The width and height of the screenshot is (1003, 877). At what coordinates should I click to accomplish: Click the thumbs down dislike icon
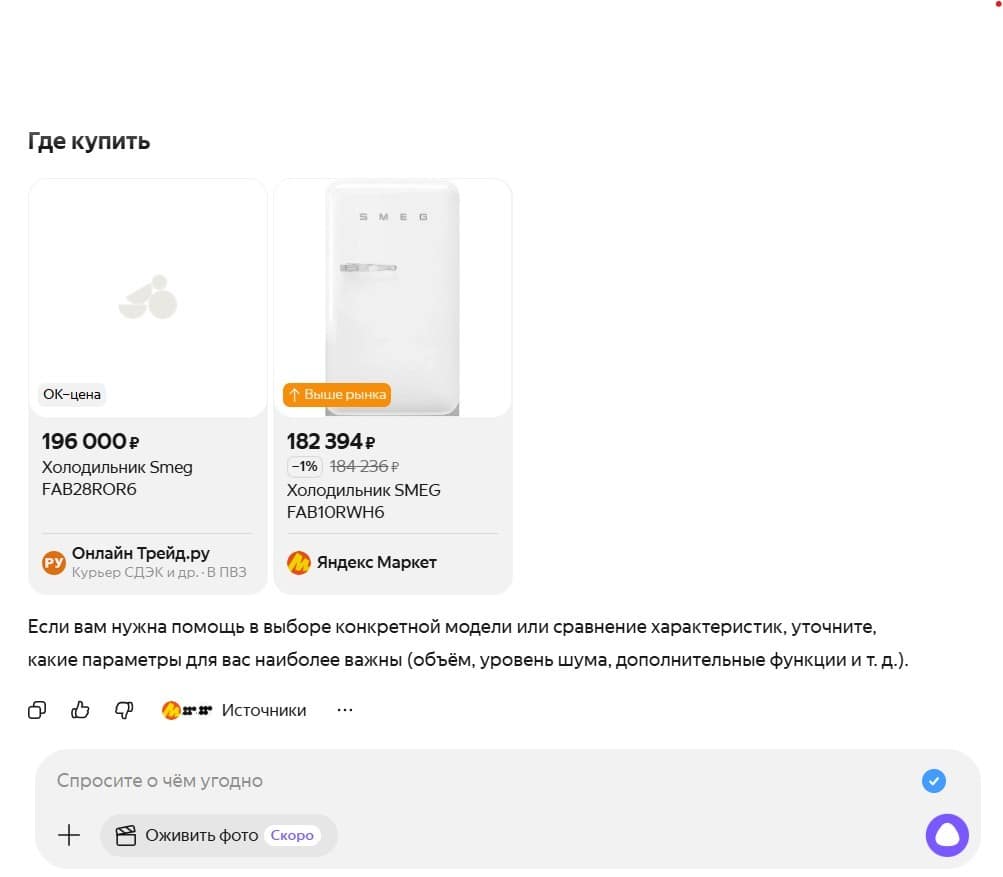124,710
